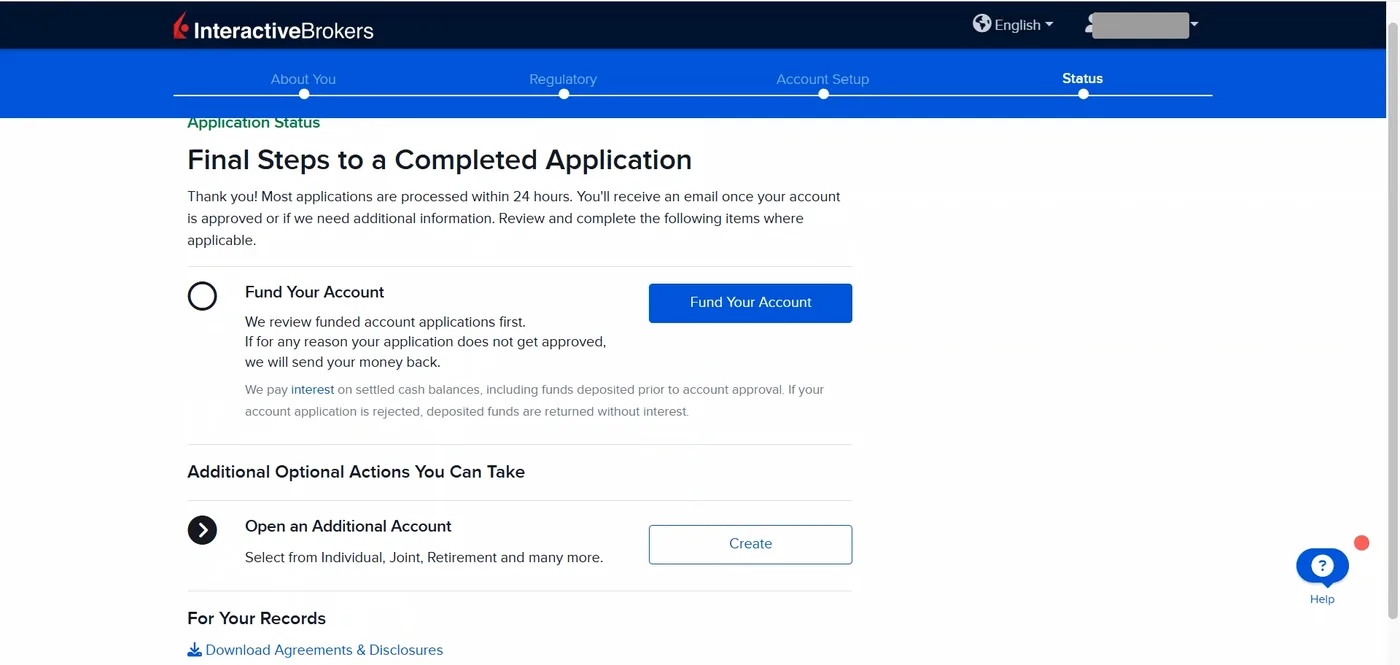Click the Status progress dot
The image size is (1400, 665).
(1083, 94)
